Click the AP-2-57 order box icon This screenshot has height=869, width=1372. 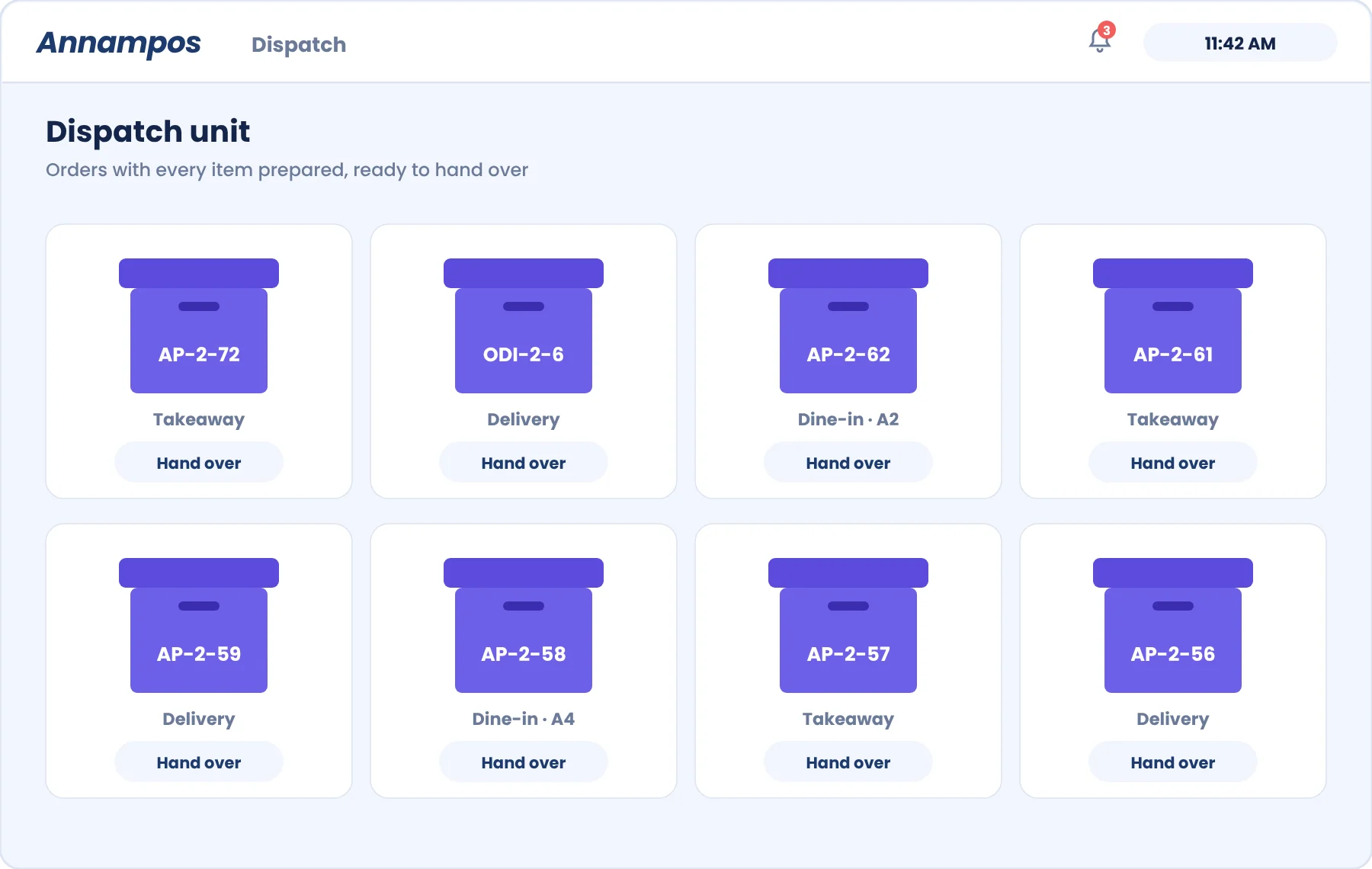coord(848,625)
